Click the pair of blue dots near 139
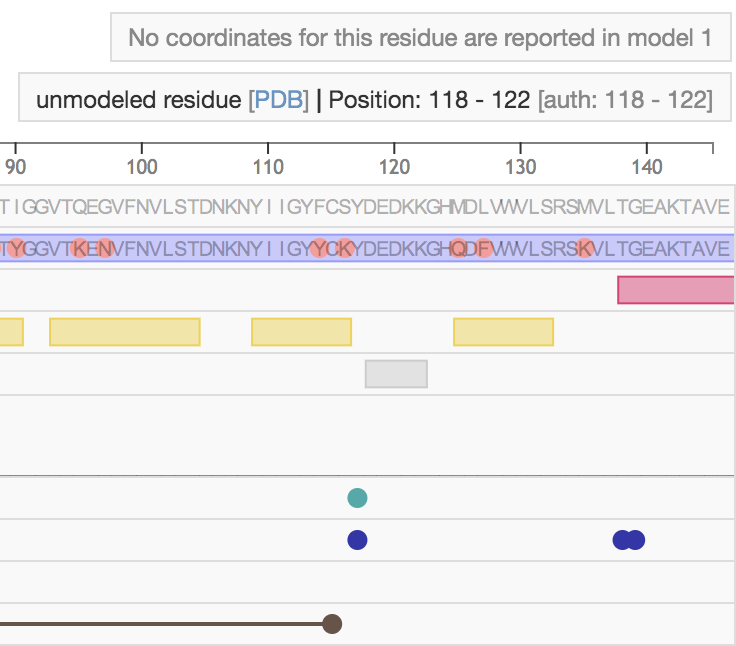This screenshot has width=736, height=646. click(x=629, y=540)
